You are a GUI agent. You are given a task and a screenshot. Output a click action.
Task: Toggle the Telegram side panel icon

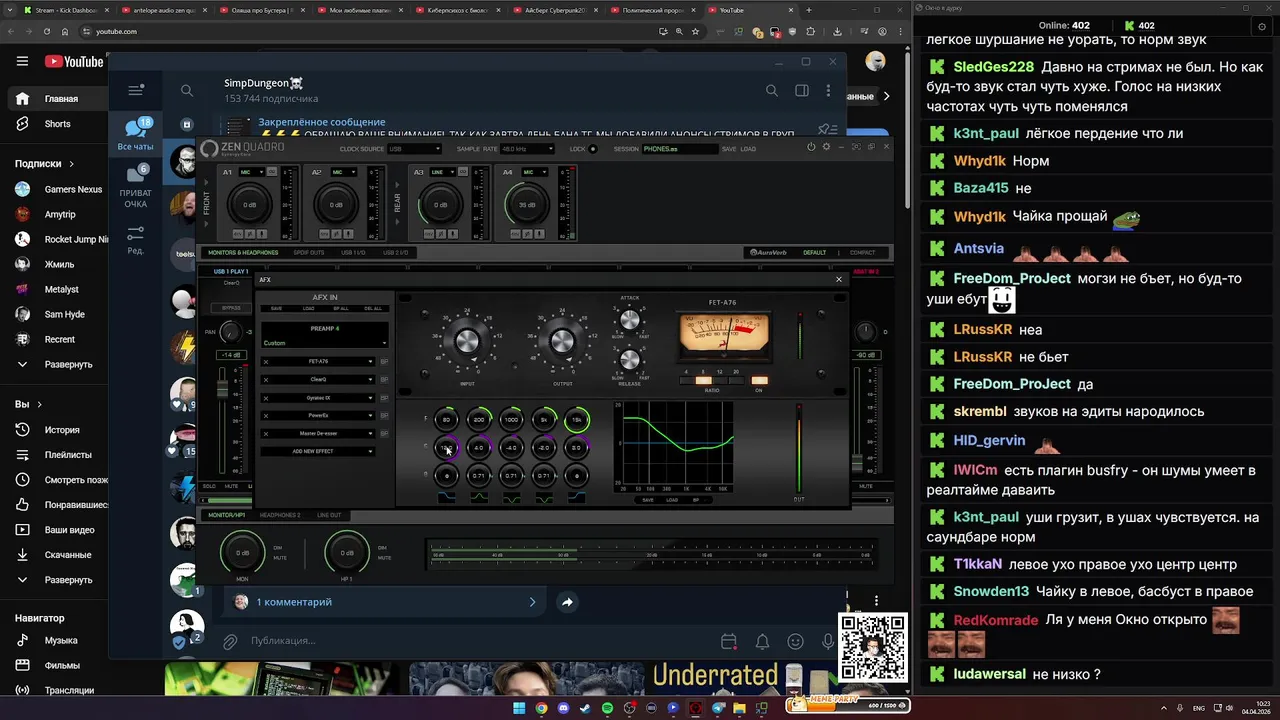pyautogui.click(x=801, y=90)
